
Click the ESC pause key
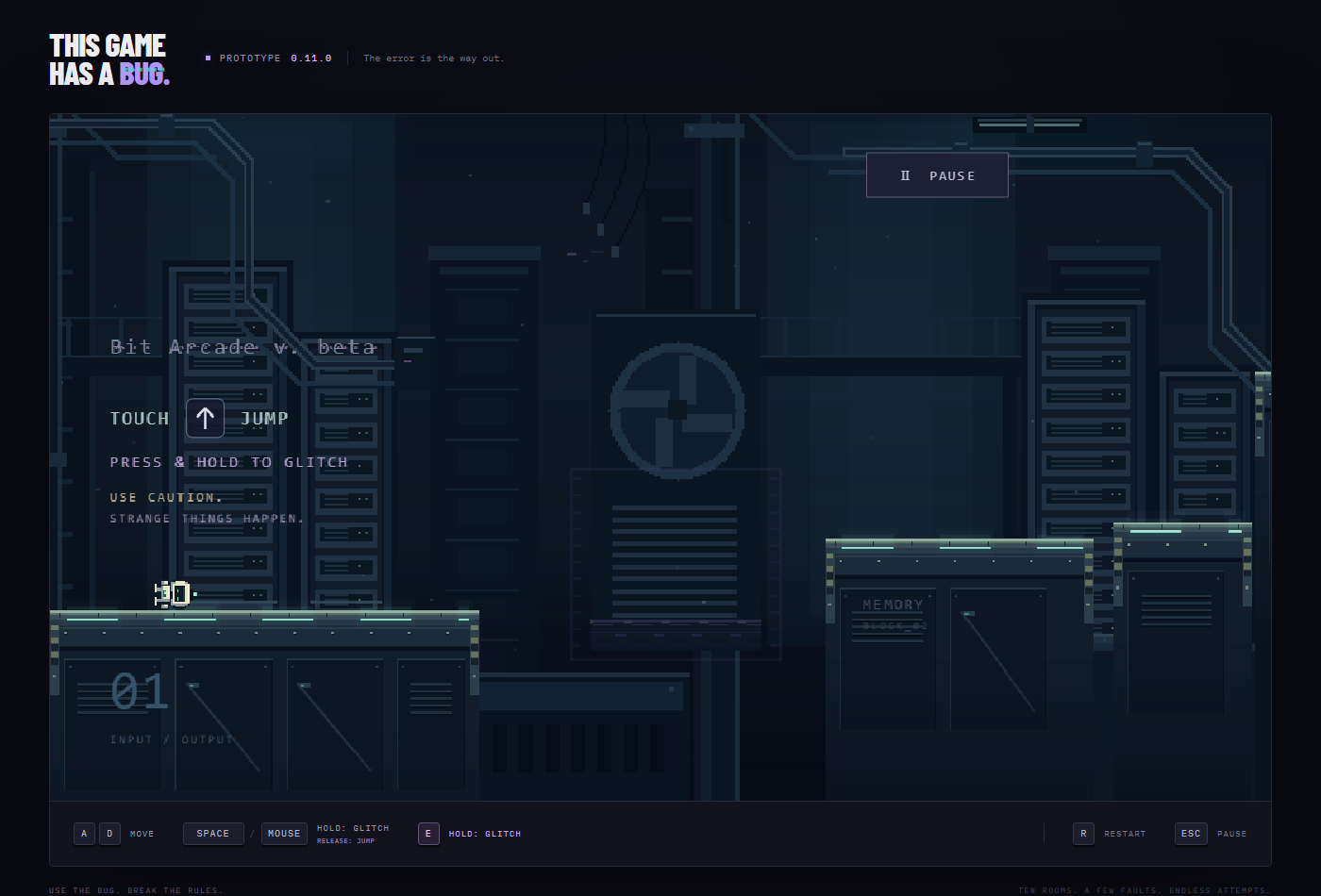click(x=1191, y=834)
